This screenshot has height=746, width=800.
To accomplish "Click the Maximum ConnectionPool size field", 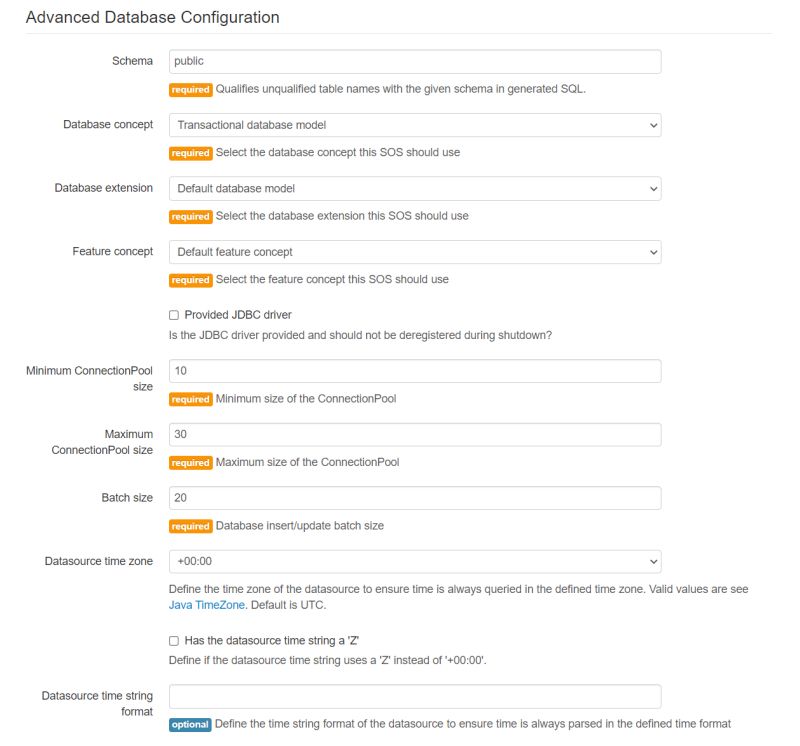I will coord(415,435).
